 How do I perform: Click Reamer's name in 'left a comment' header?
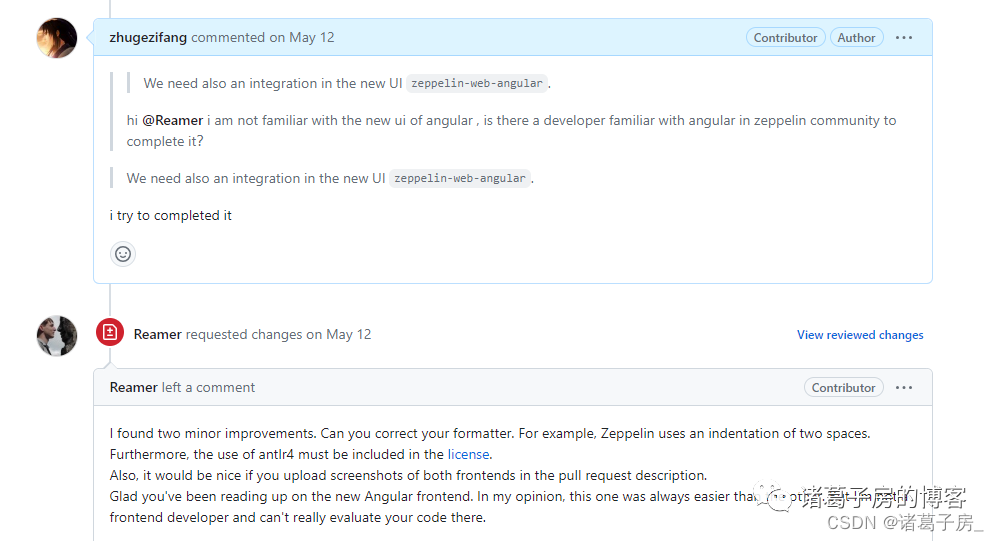pyautogui.click(x=133, y=387)
